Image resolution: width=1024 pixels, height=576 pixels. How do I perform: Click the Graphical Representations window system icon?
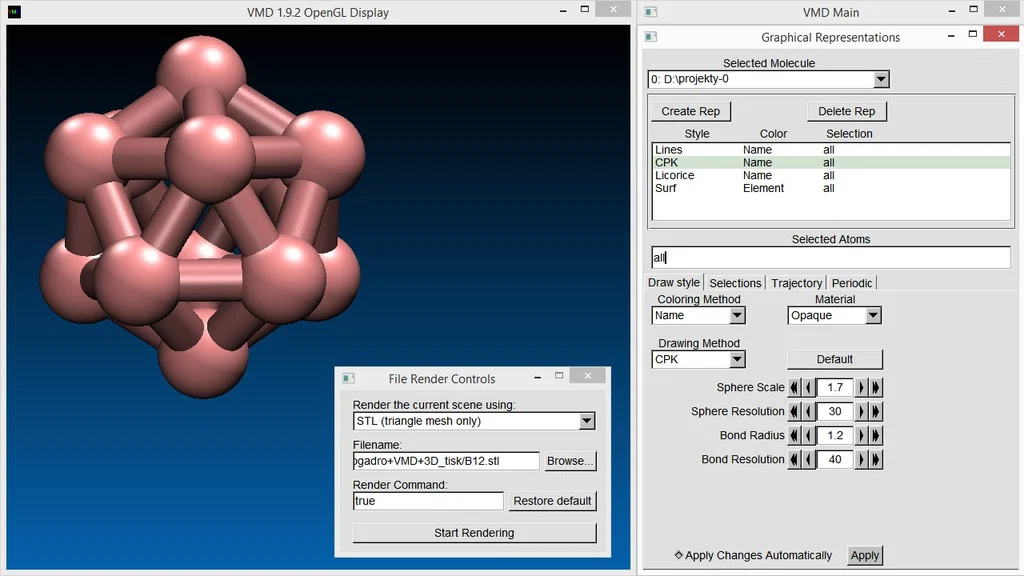[650, 37]
